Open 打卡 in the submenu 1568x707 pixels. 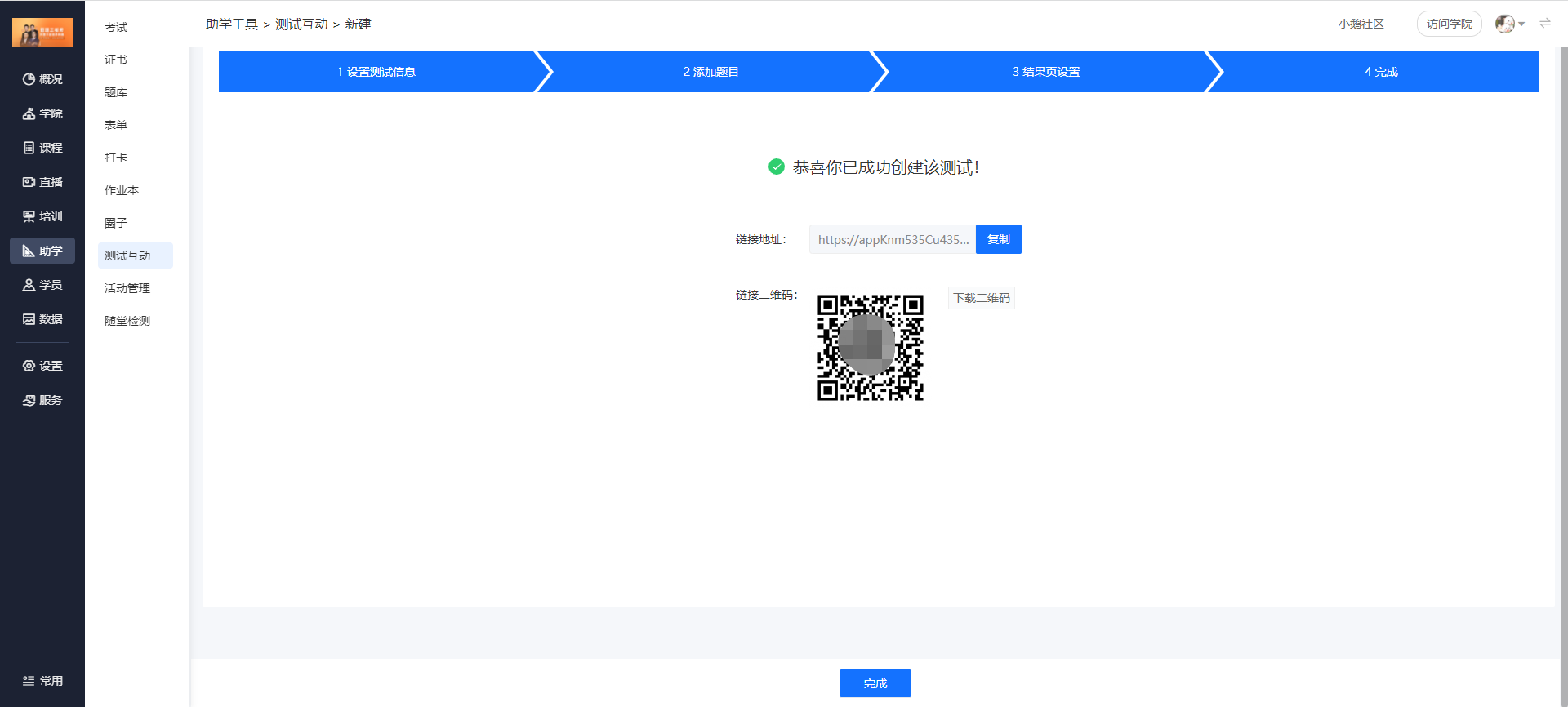click(116, 158)
